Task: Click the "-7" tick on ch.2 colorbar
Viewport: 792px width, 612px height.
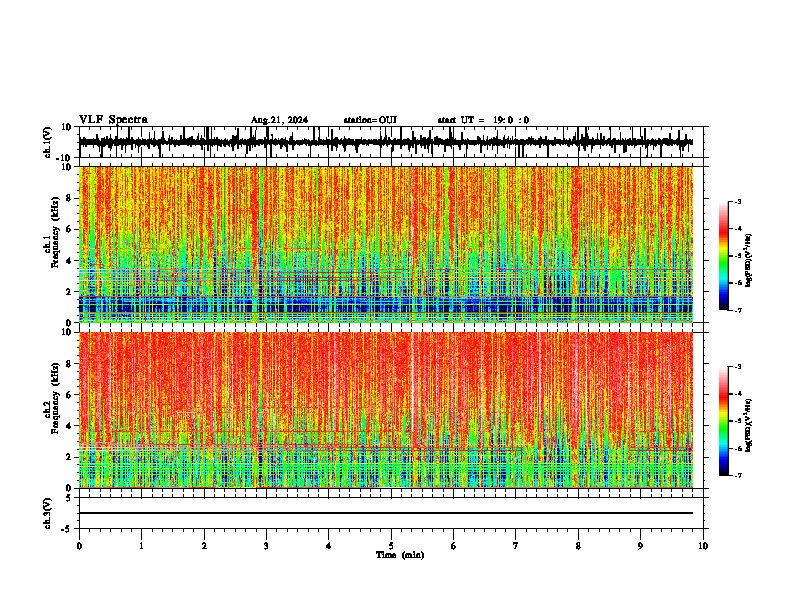Action: click(x=737, y=475)
